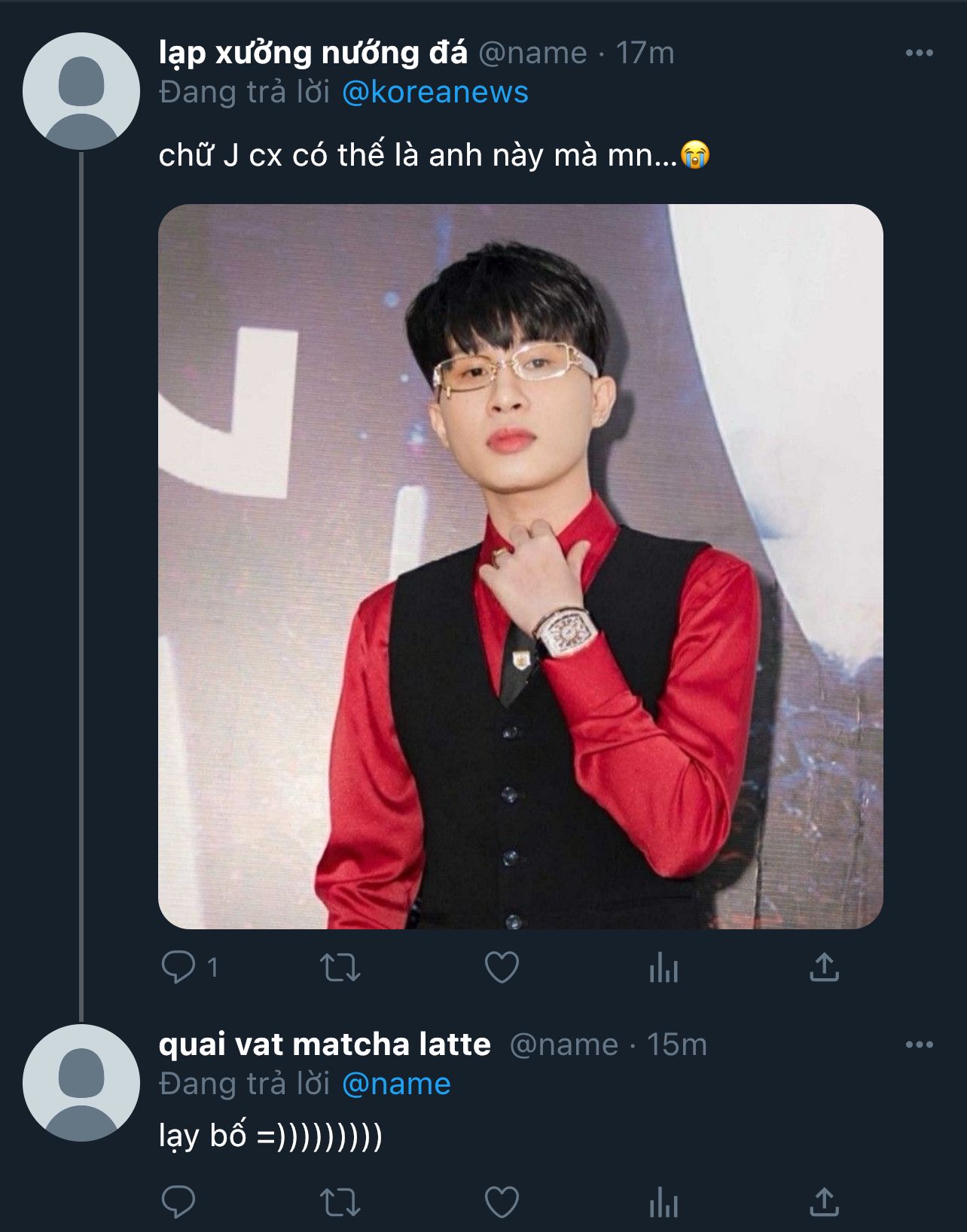967x1232 pixels.
Task: Retweet the 'lạy bố' reply tweet
Action: (x=340, y=1202)
